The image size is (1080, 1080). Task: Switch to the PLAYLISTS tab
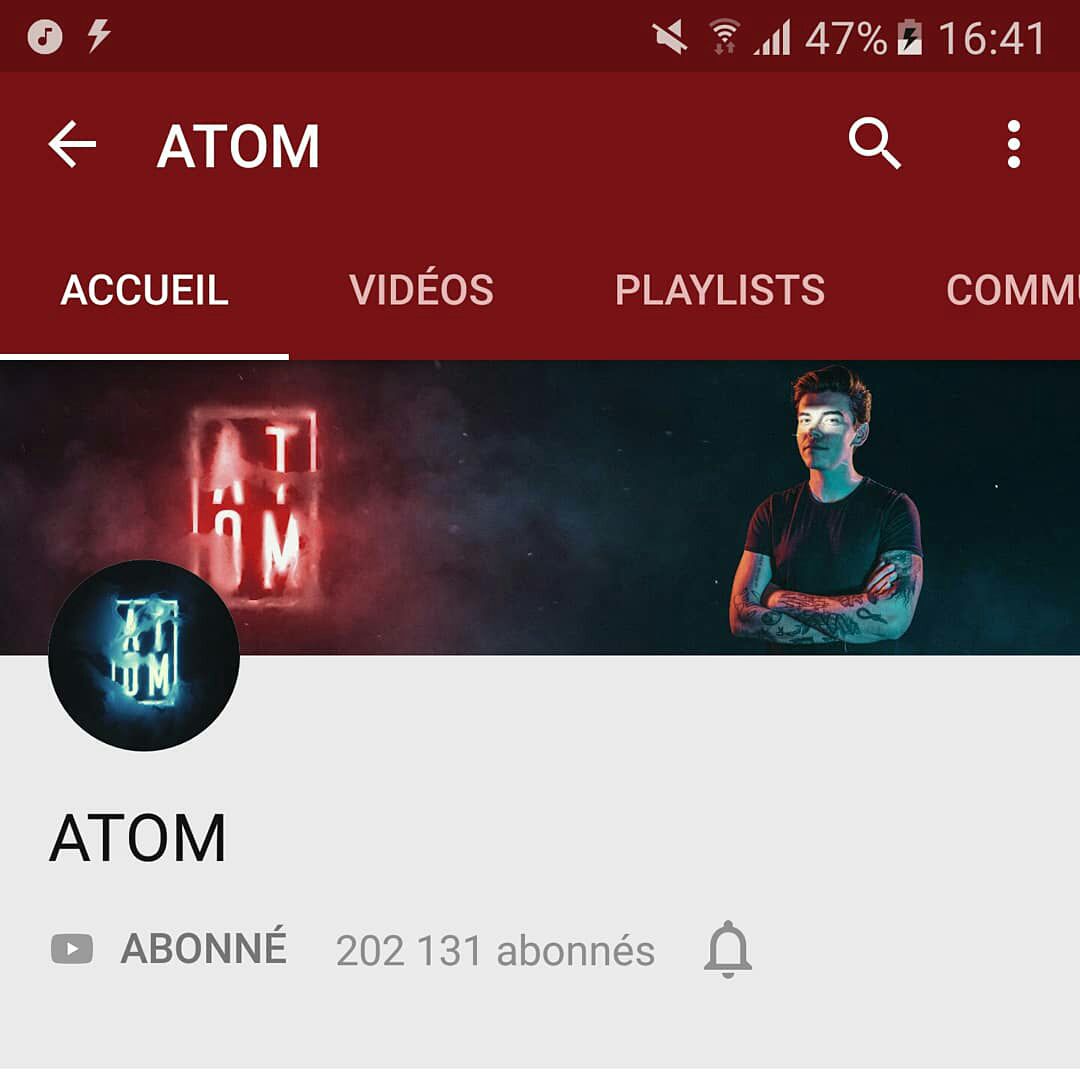point(720,289)
